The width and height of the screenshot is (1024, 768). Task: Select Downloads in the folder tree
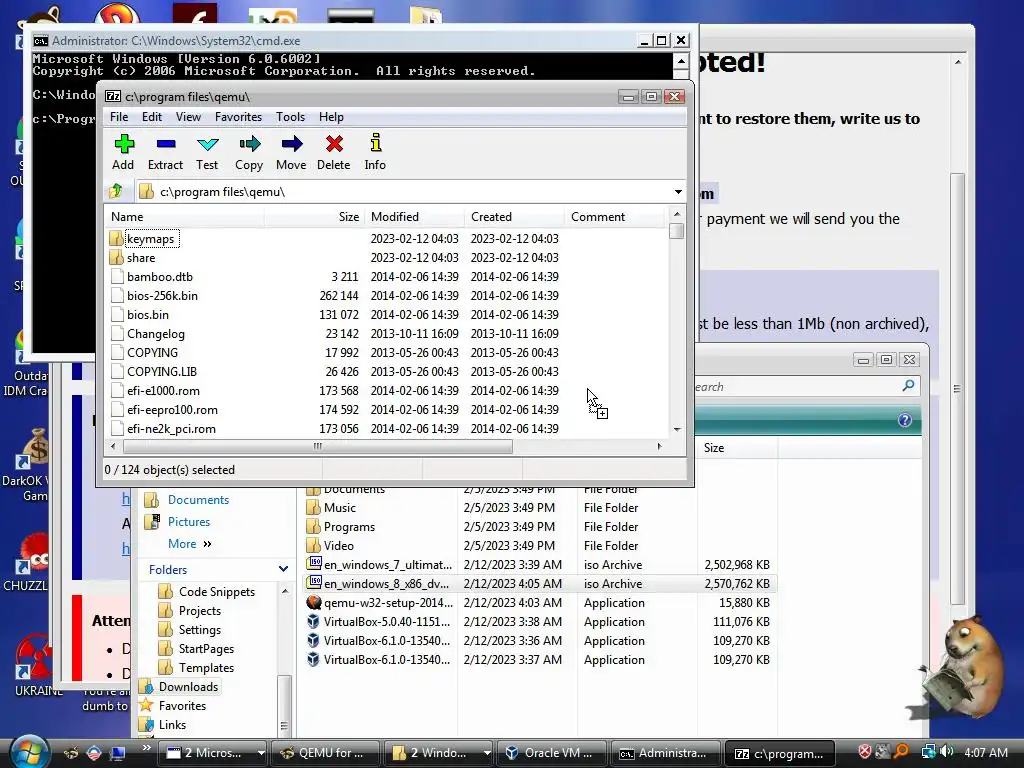click(x=188, y=686)
